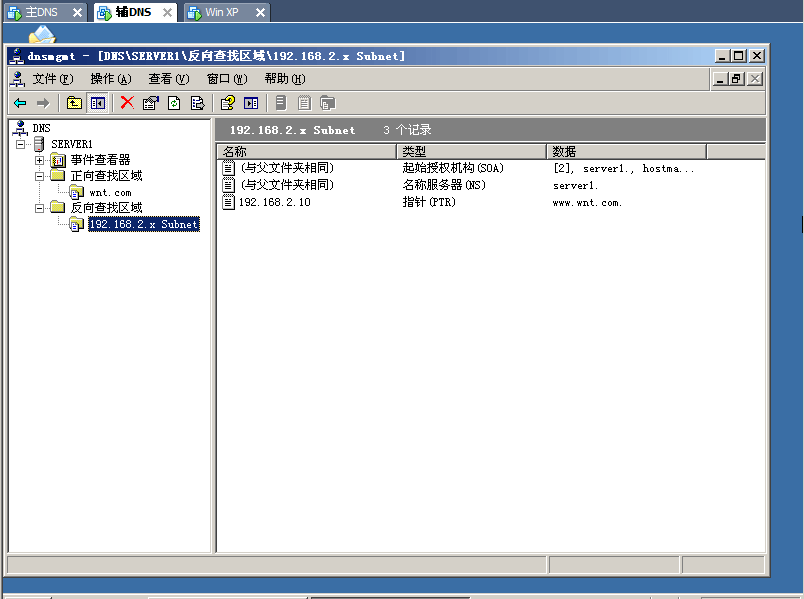Switch to the Win XP tab
The image size is (804, 599).
222,12
